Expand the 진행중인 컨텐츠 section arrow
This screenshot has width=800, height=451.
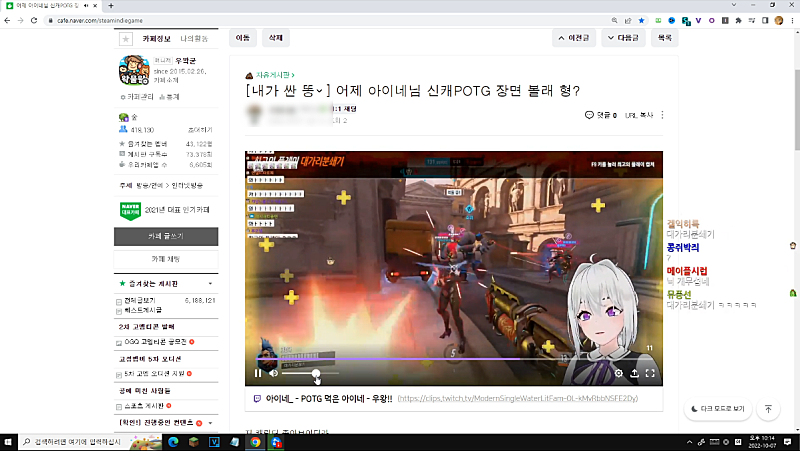(x=210, y=423)
